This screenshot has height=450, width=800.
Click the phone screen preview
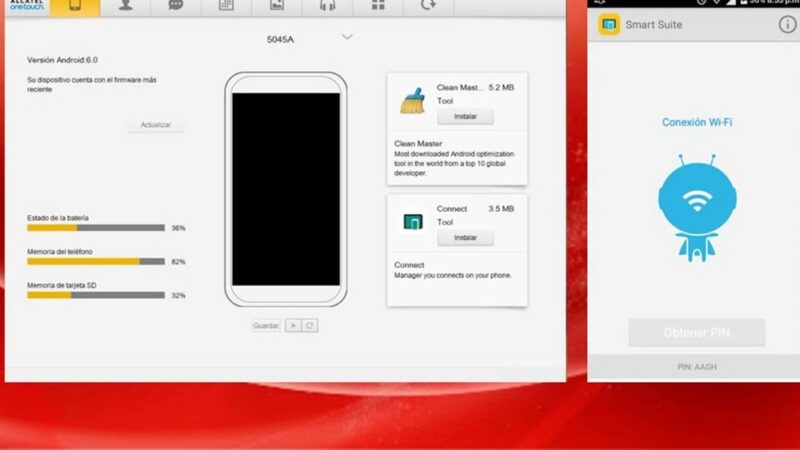click(x=286, y=189)
